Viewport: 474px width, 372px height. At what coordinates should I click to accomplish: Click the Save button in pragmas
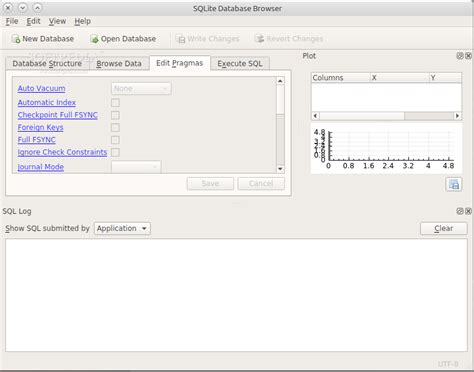pyautogui.click(x=210, y=184)
